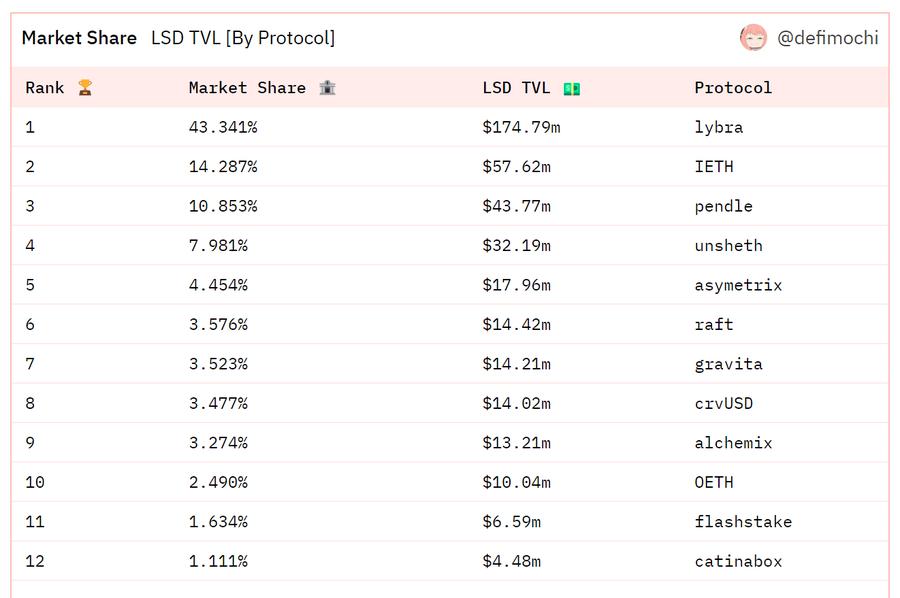The image size is (900, 598).
Task: Sort by the Protocol column header
Action: (x=733, y=88)
